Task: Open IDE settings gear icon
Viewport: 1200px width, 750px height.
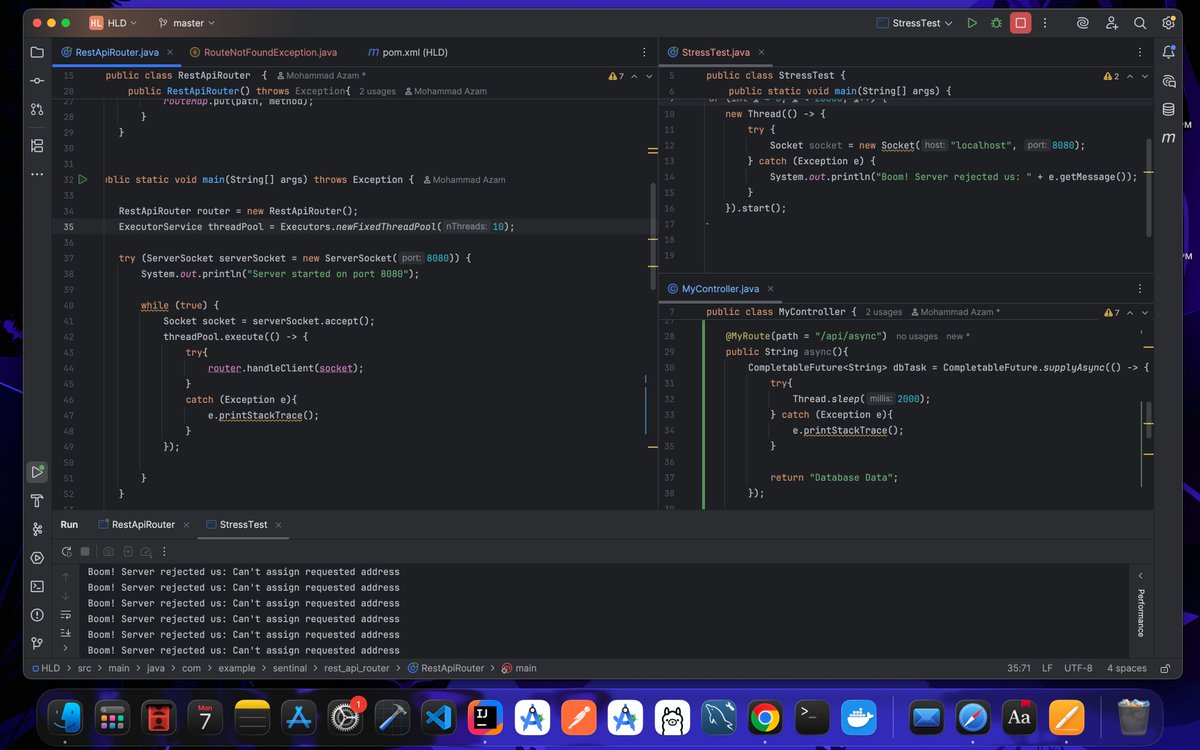Action: 1168,23
